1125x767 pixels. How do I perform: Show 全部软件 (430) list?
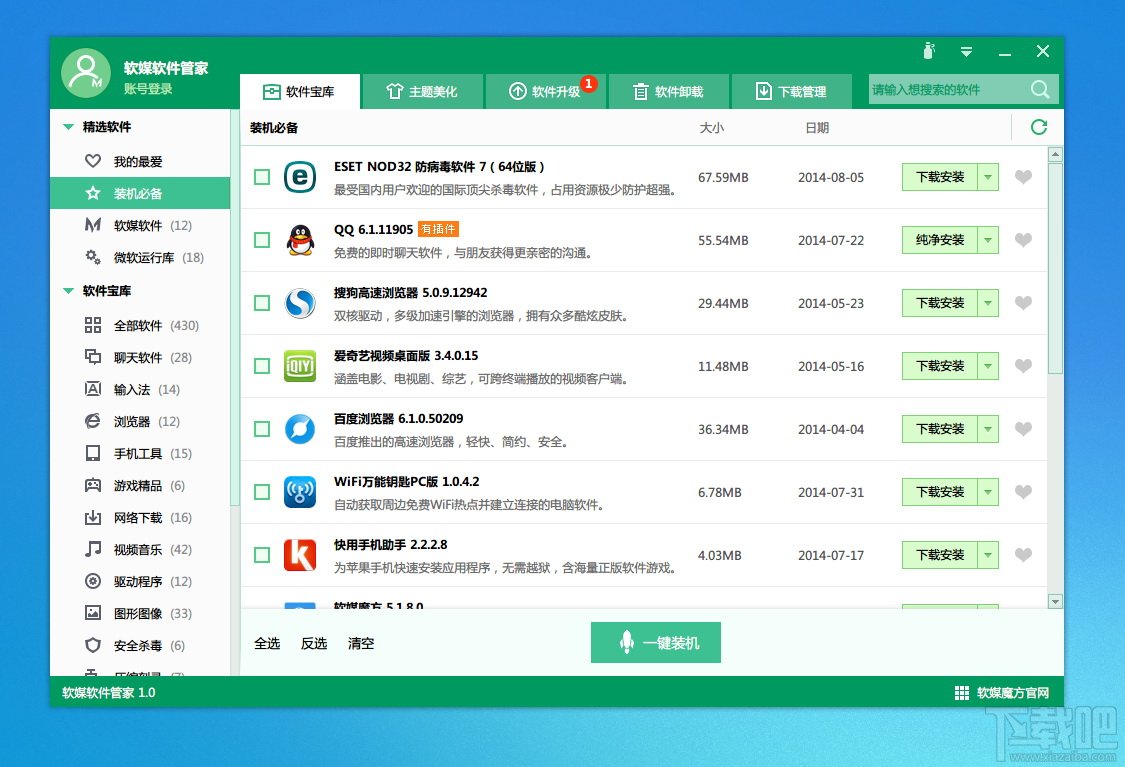[140, 326]
